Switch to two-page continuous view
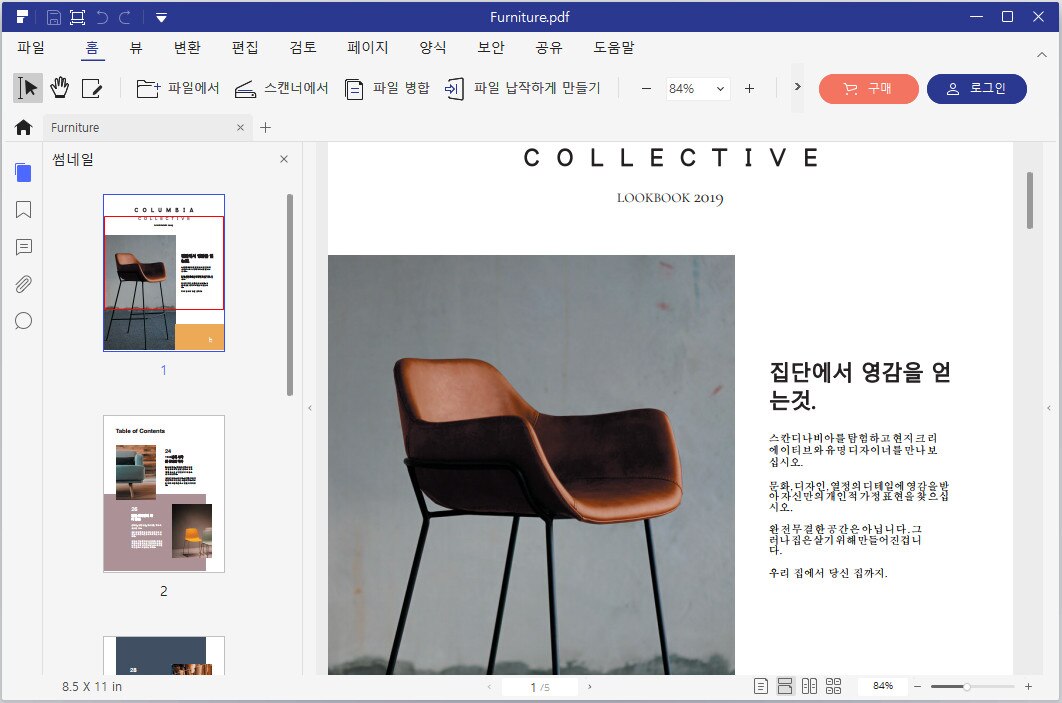 click(834, 686)
